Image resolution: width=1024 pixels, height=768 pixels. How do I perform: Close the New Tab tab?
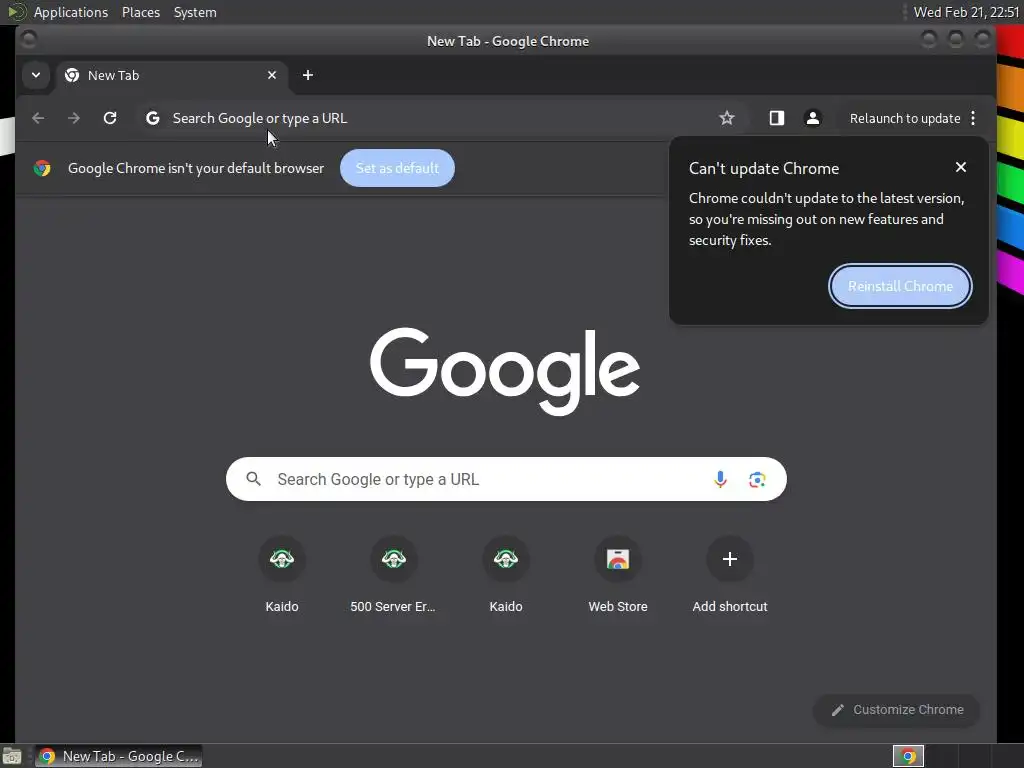272,75
